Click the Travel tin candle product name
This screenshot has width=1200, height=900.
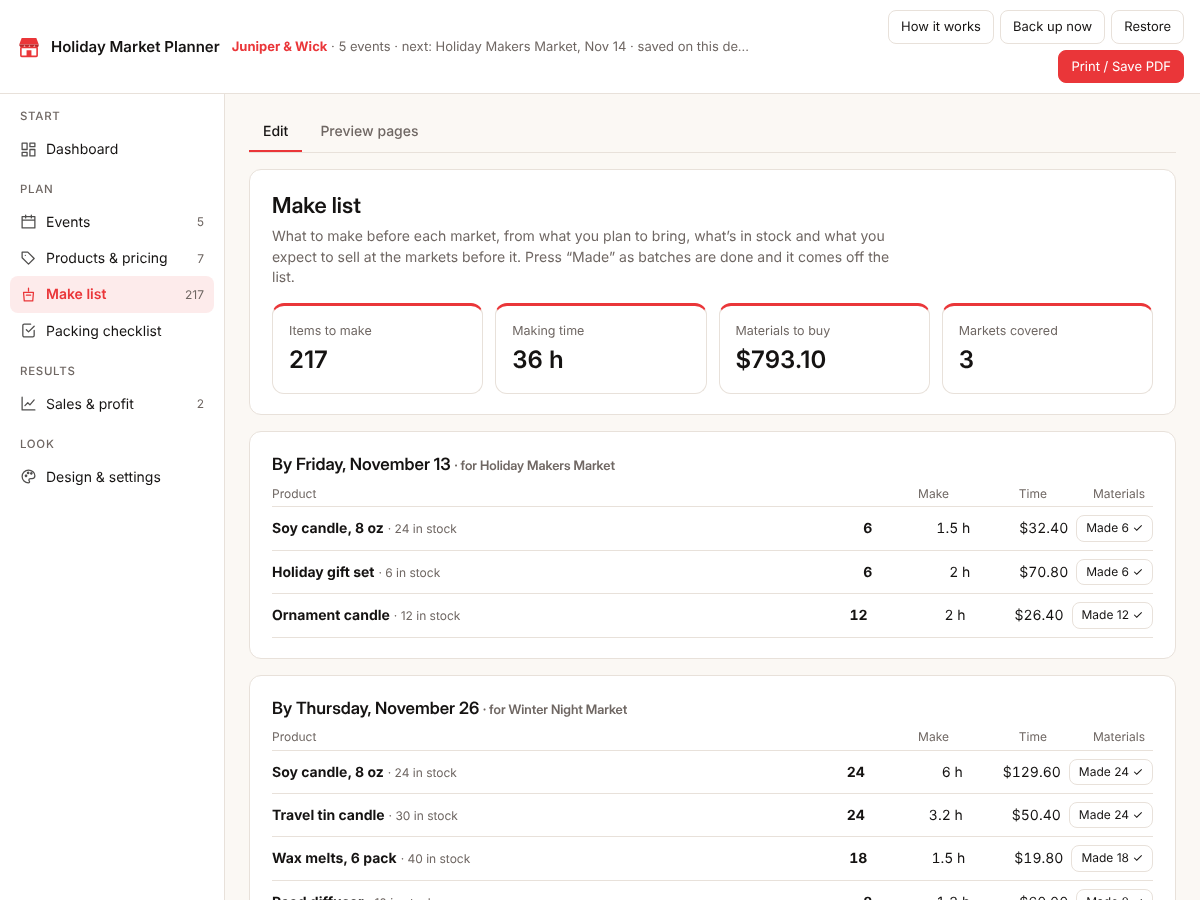328,815
